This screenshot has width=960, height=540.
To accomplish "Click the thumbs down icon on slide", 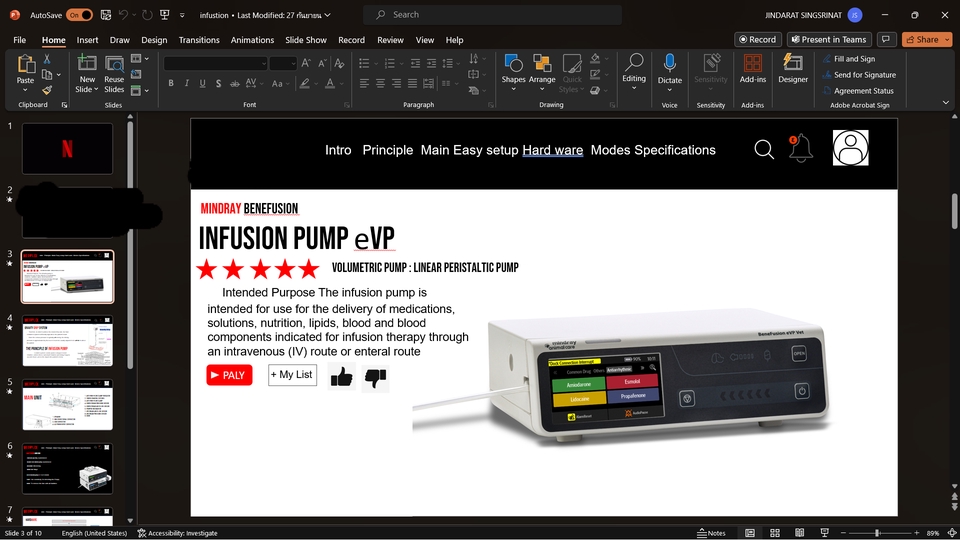I will [375, 378].
